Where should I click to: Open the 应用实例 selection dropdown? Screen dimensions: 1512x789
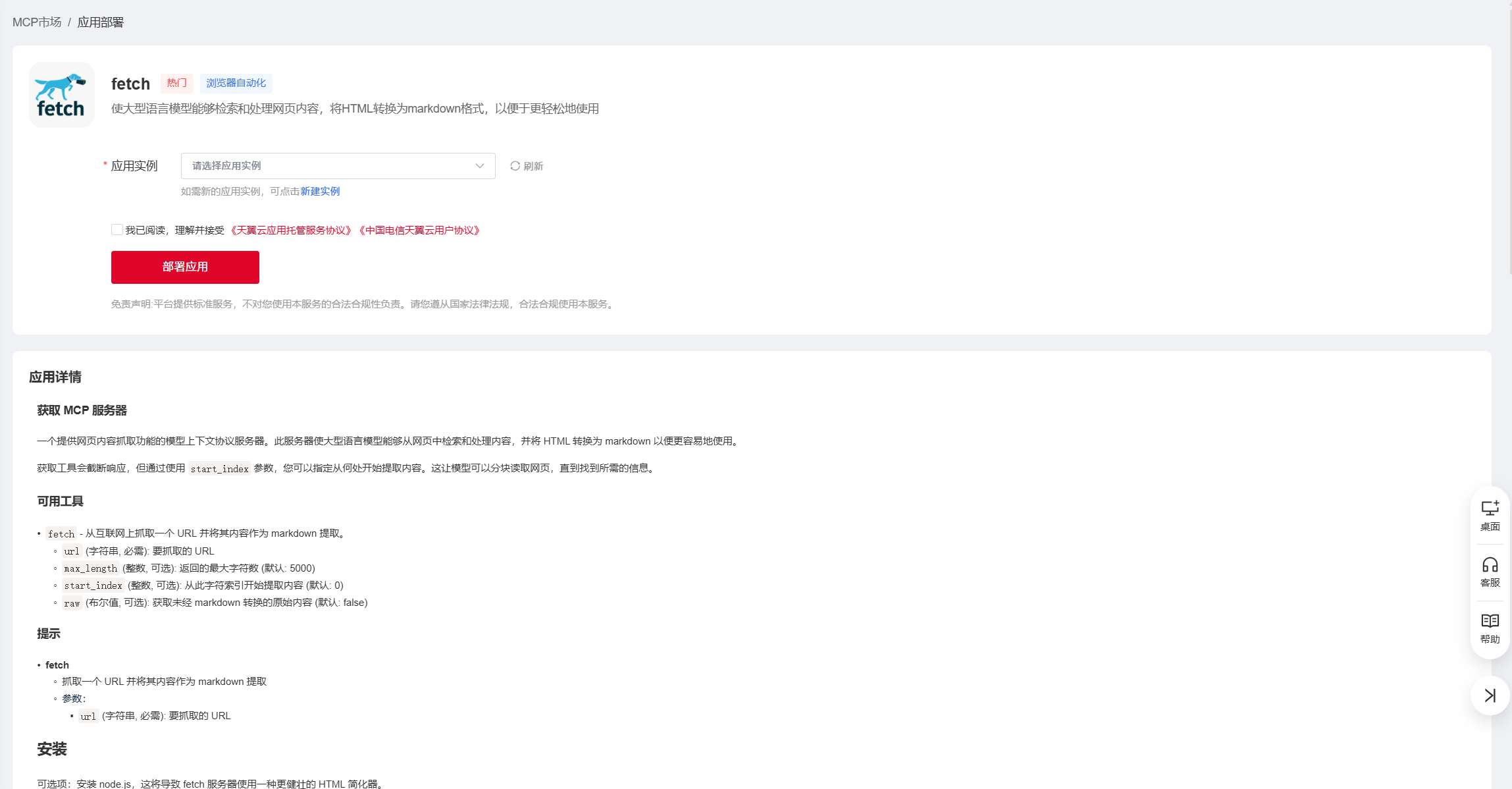(x=329, y=166)
